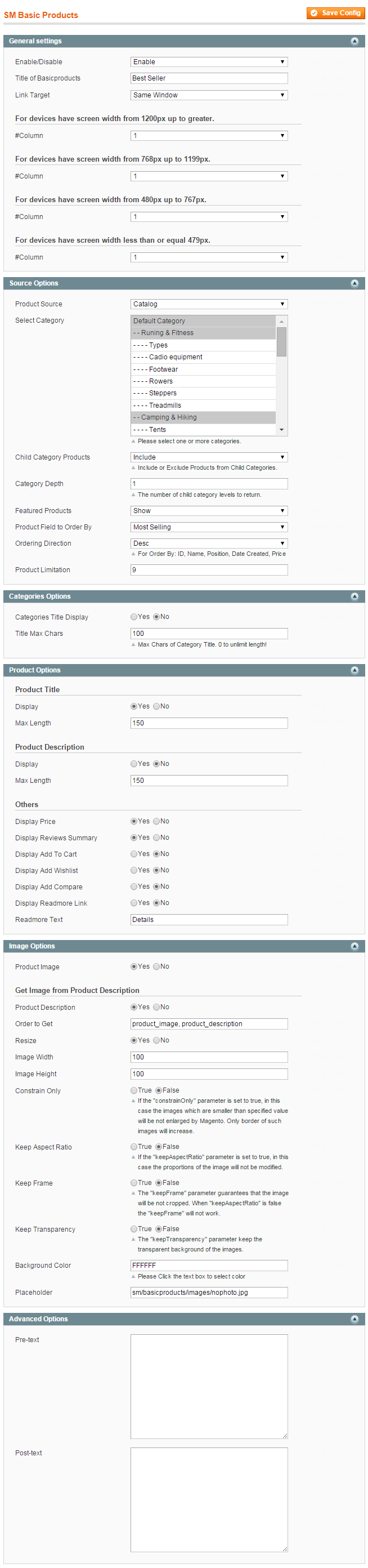Select the Tents category
The width and height of the screenshot is (368, 1568).
(203, 430)
